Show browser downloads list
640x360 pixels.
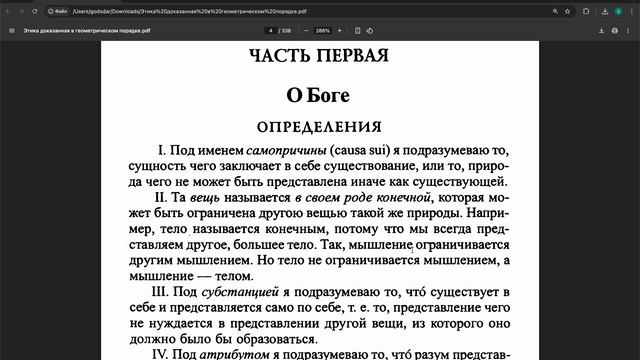605,11
